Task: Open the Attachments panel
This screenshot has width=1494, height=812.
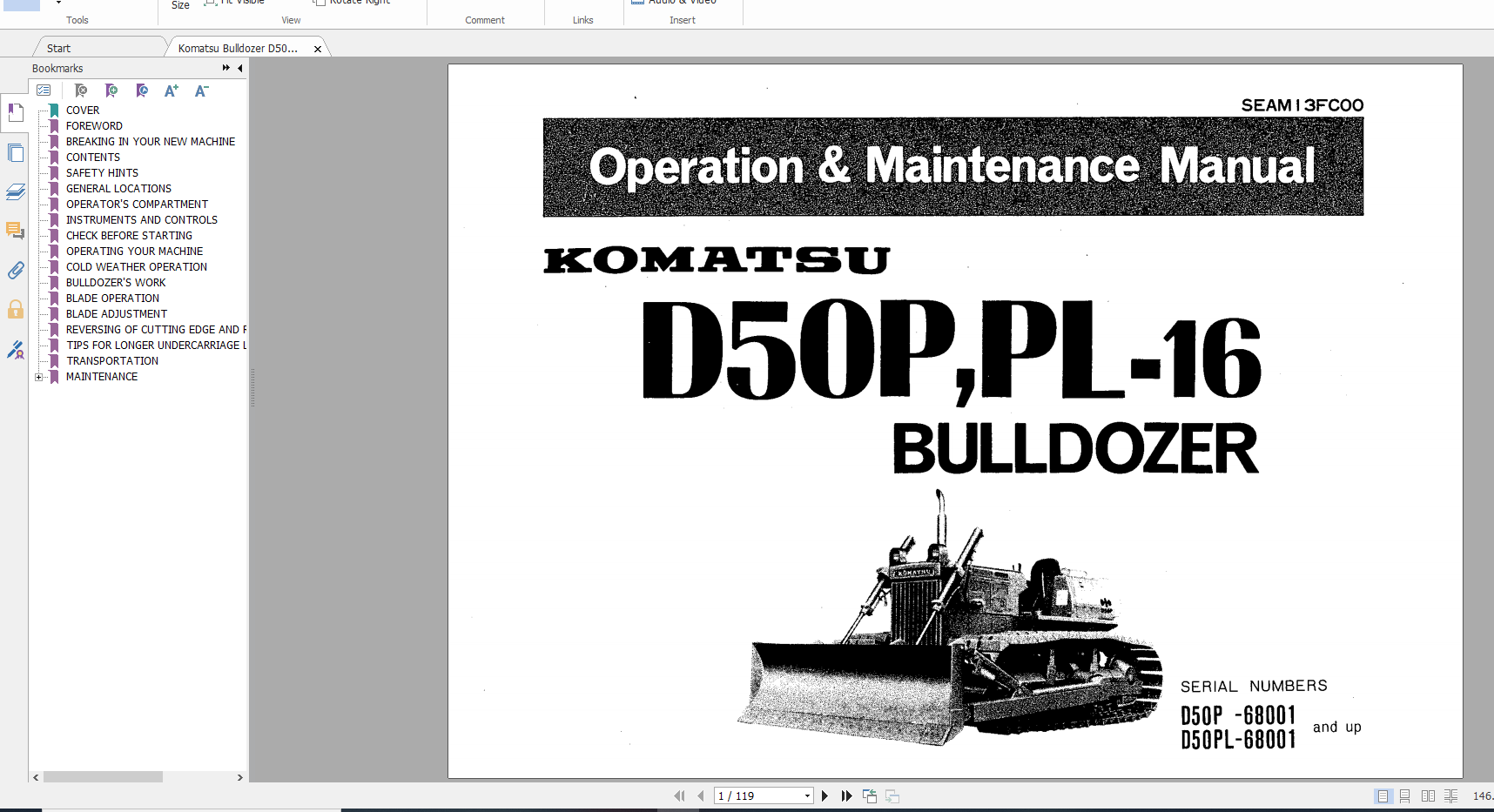Action: pos(16,271)
